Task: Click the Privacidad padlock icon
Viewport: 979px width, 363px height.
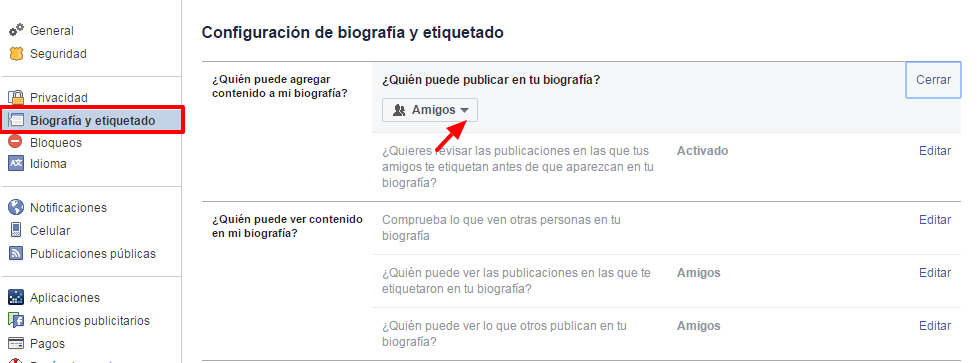Action: (16, 97)
